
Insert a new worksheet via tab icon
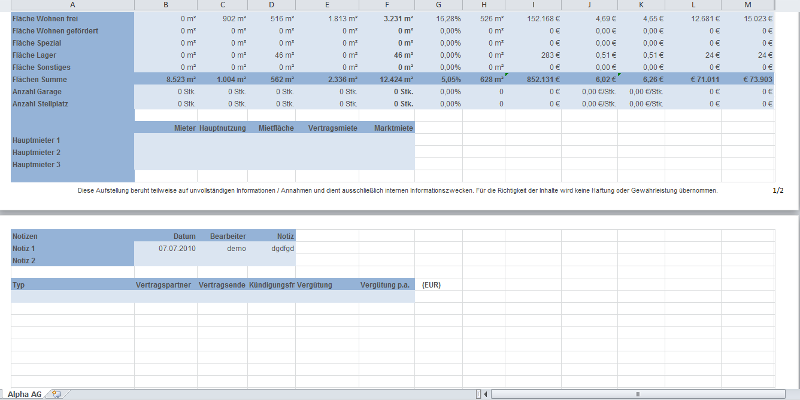[57, 394]
